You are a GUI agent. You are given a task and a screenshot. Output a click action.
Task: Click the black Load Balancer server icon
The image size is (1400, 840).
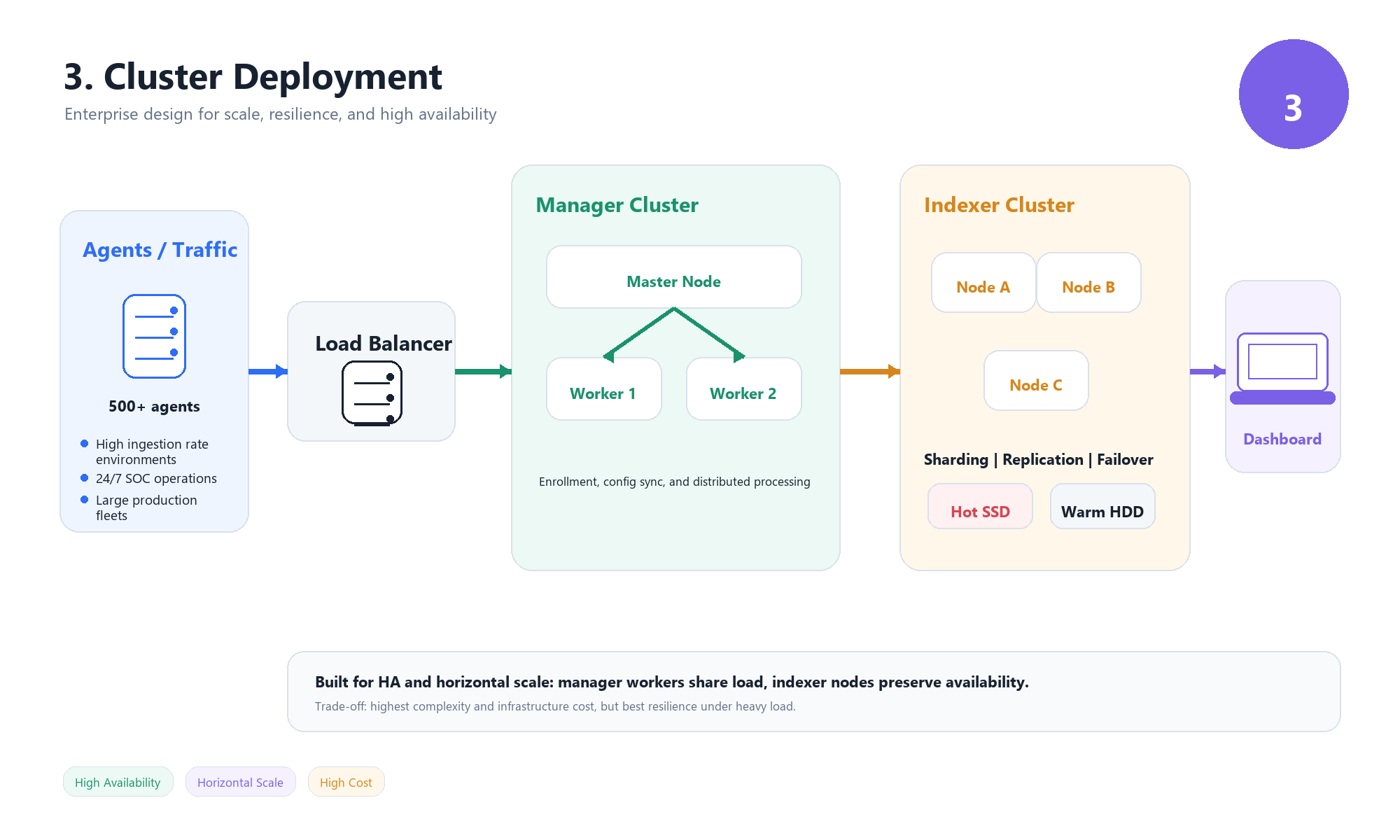click(372, 393)
